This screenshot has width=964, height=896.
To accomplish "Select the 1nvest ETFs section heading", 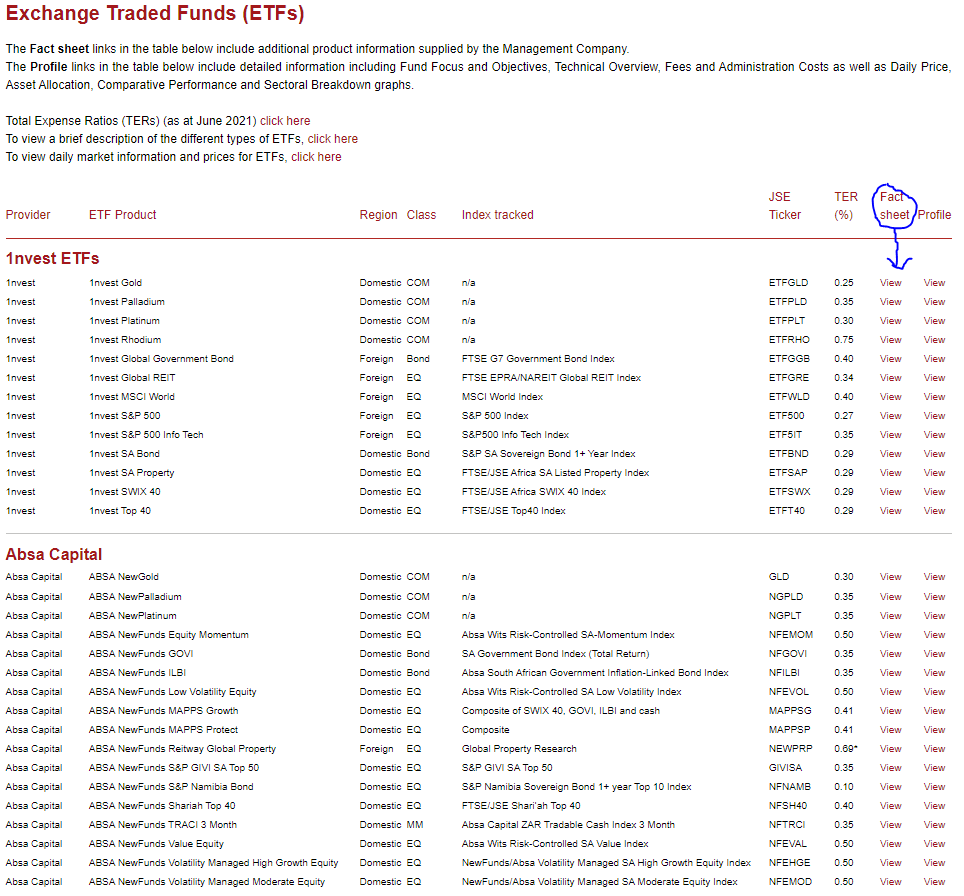I will (x=52, y=258).
